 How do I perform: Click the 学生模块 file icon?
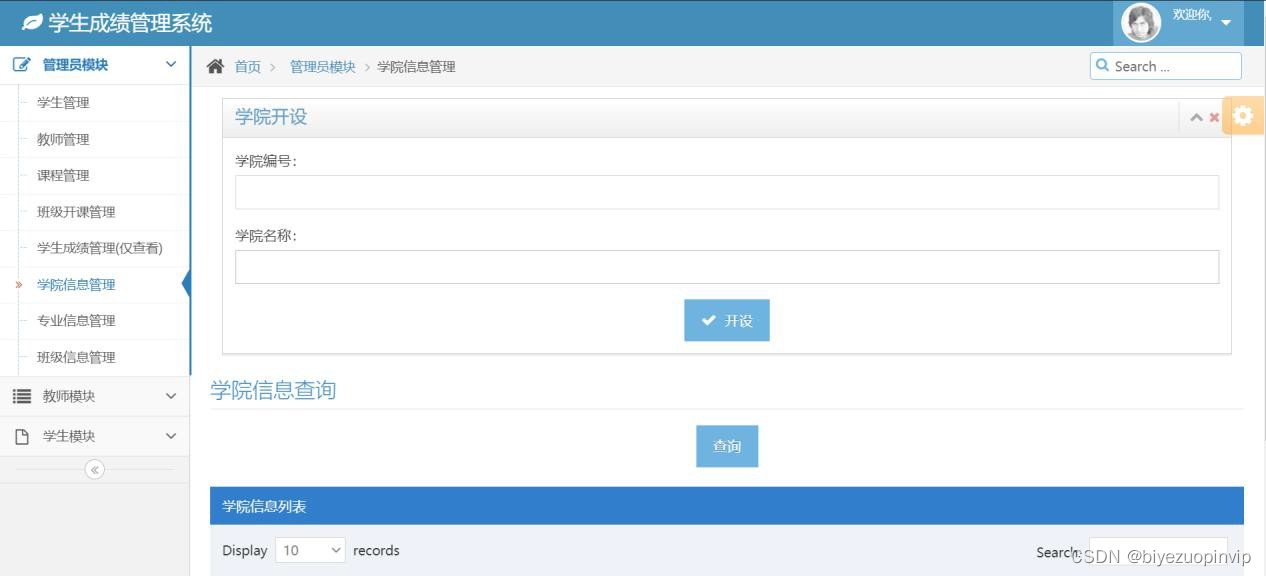pyautogui.click(x=22, y=437)
